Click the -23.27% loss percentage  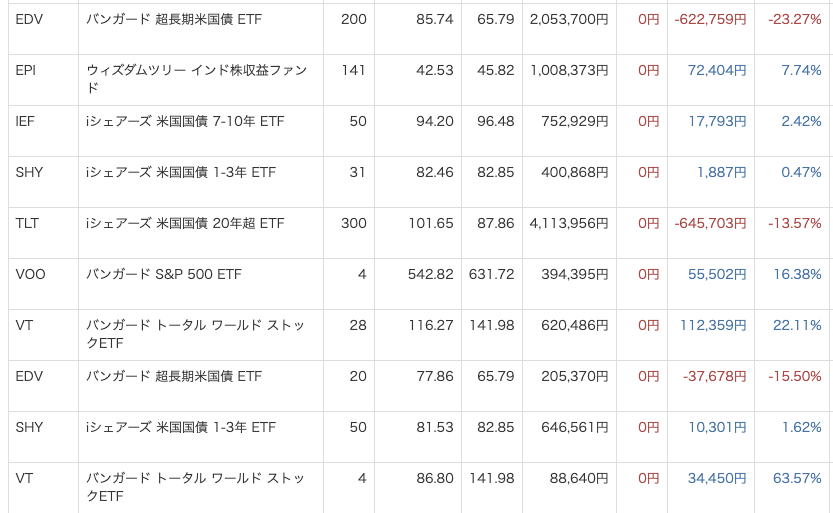795,19
